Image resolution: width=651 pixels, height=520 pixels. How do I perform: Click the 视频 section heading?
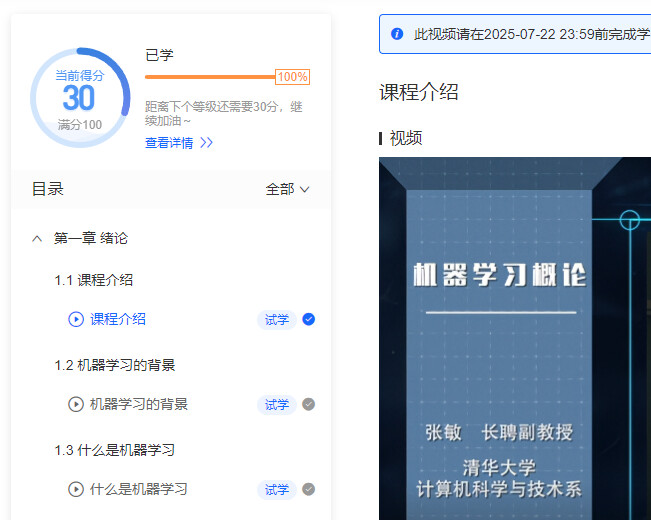(x=406, y=138)
